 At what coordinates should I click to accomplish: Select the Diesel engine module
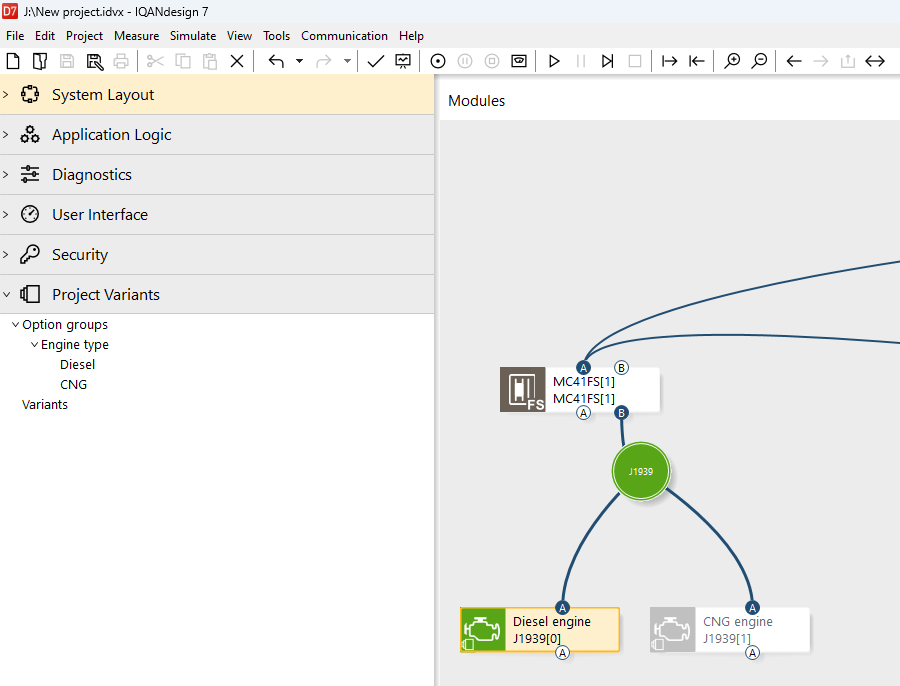point(540,630)
